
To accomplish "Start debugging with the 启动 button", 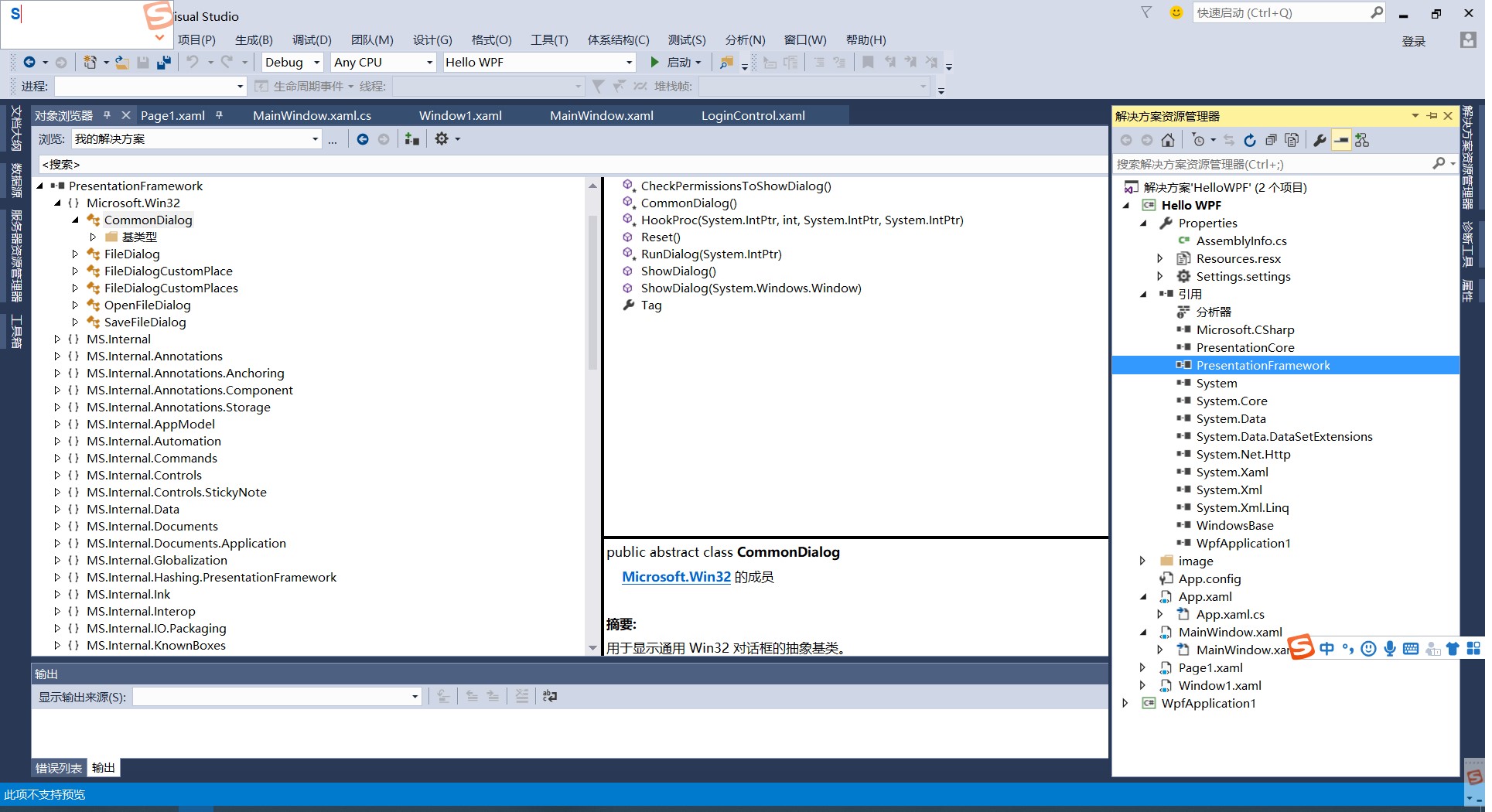I will [674, 63].
